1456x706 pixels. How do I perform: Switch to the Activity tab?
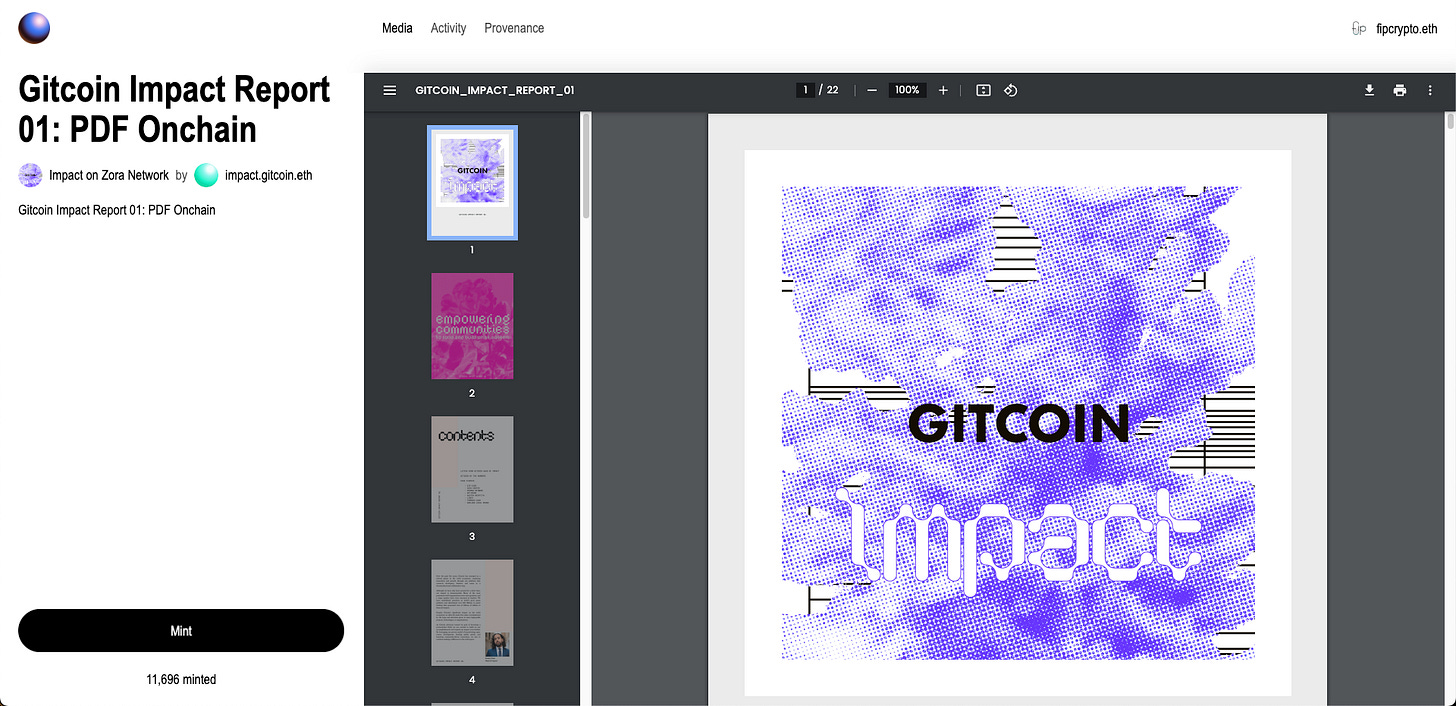point(448,28)
